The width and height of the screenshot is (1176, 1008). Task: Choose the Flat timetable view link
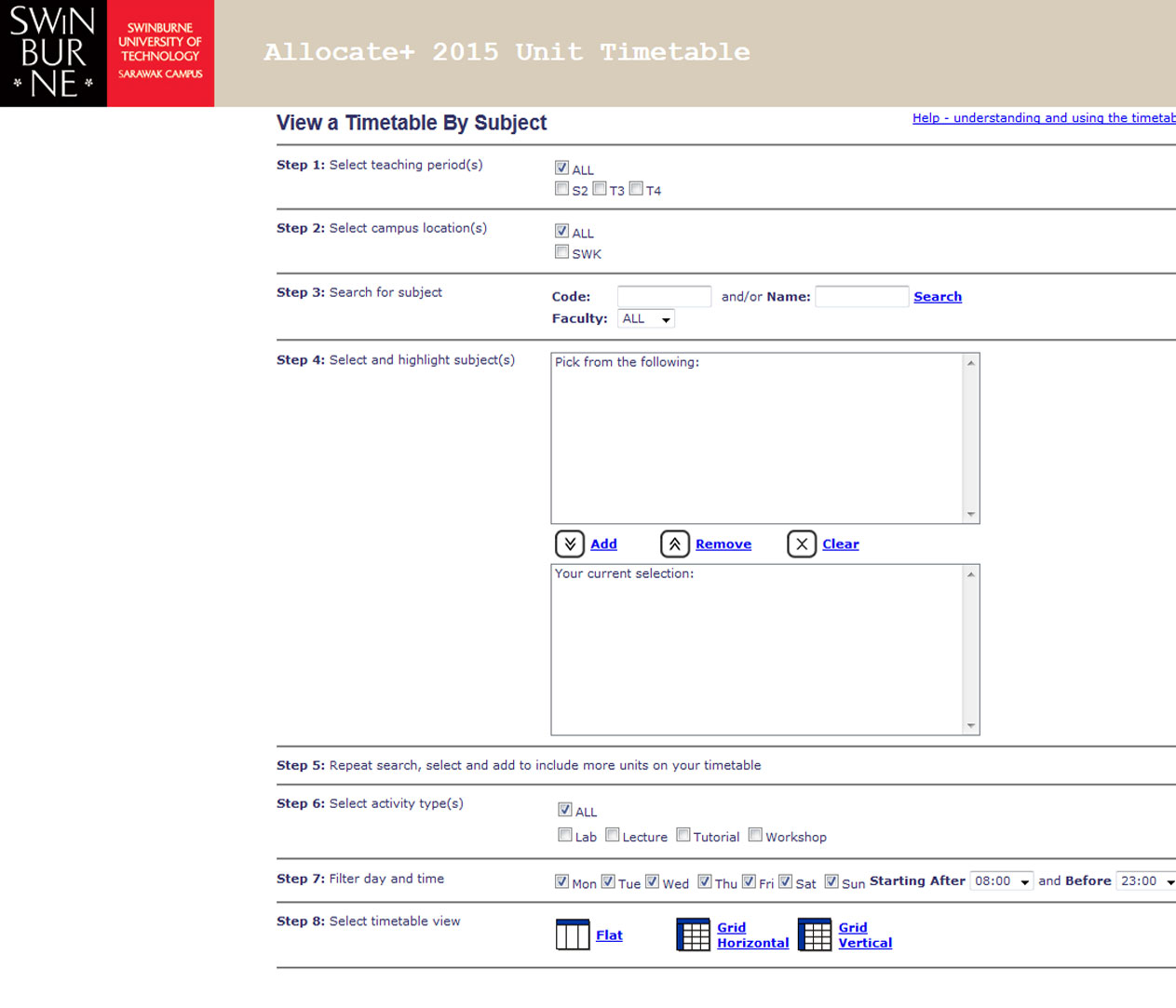coord(609,935)
